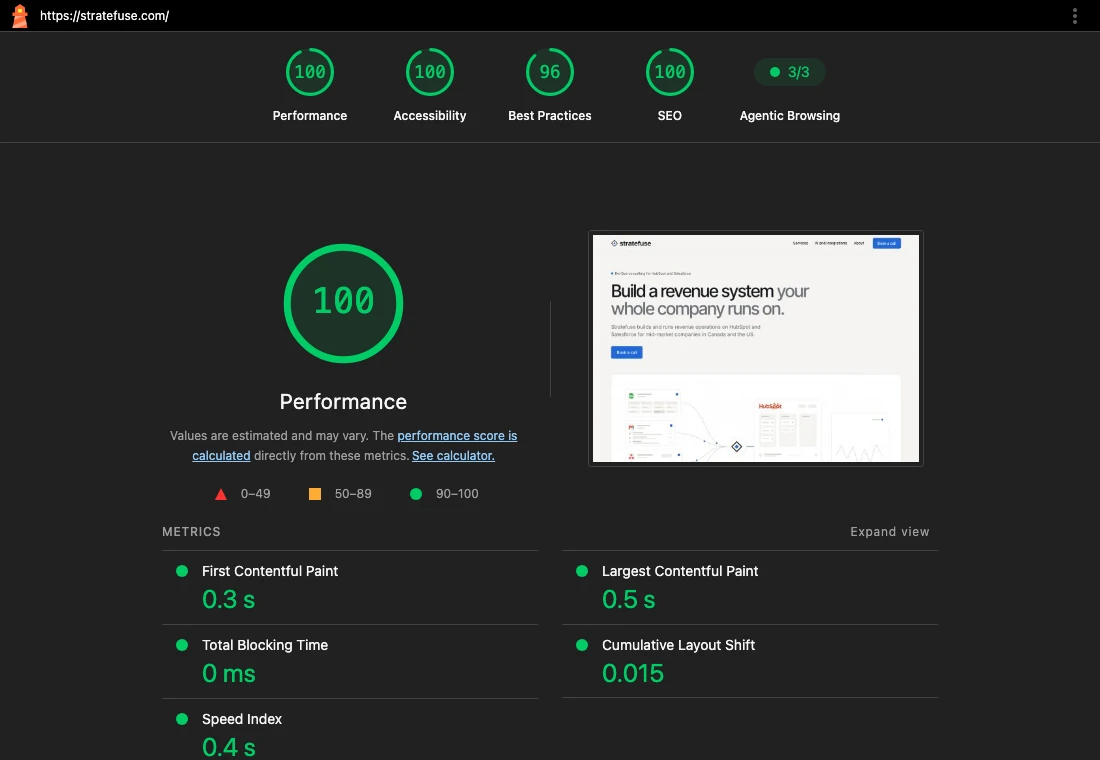Click green status dot beside Speed Index
This screenshot has height=760, width=1100.
182,719
